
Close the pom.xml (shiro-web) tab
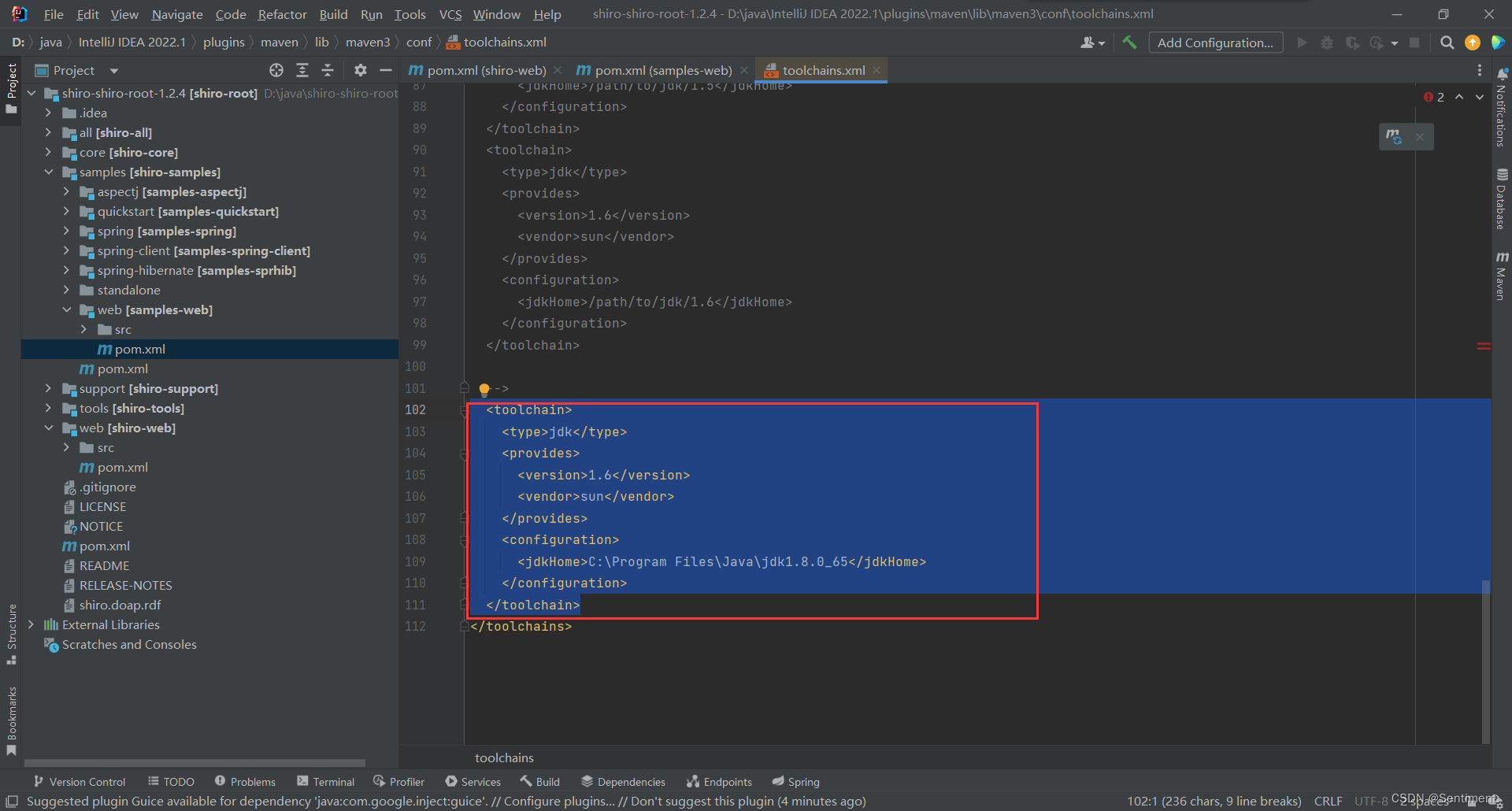558,70
